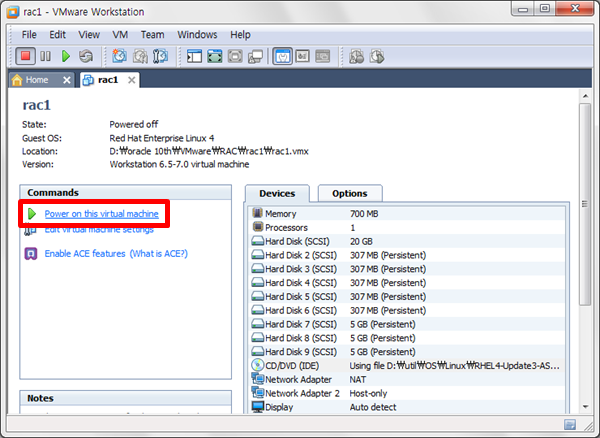Image resolution: width=600 pixels, height=438 pixels.
Task: Select the Hard Disk 2 (SCSI) row
Action: click(407, 255)
